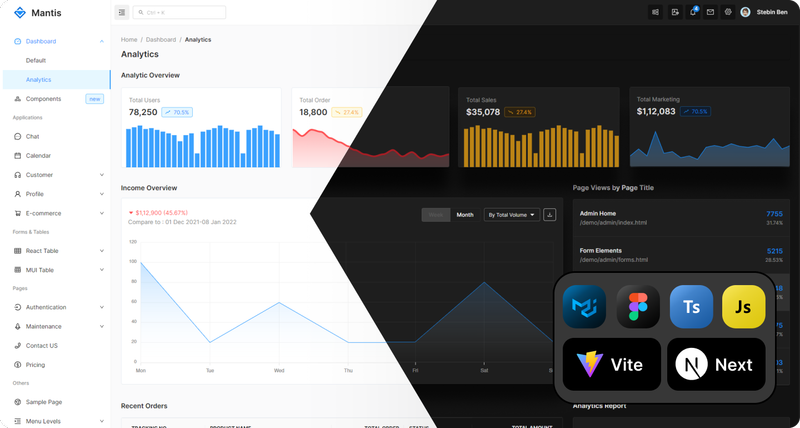
Task: Click the Total Order 27.4% badge
Action: click(347, 112)
